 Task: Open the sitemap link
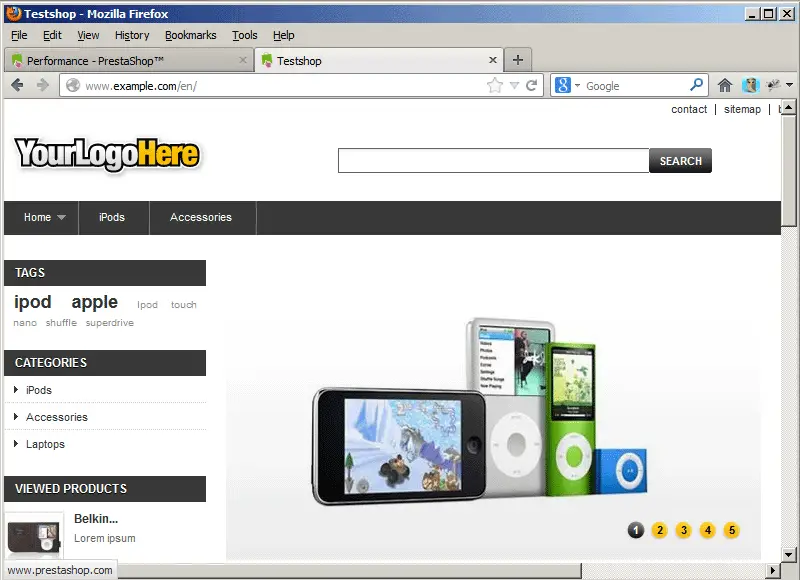pos(742,109)
